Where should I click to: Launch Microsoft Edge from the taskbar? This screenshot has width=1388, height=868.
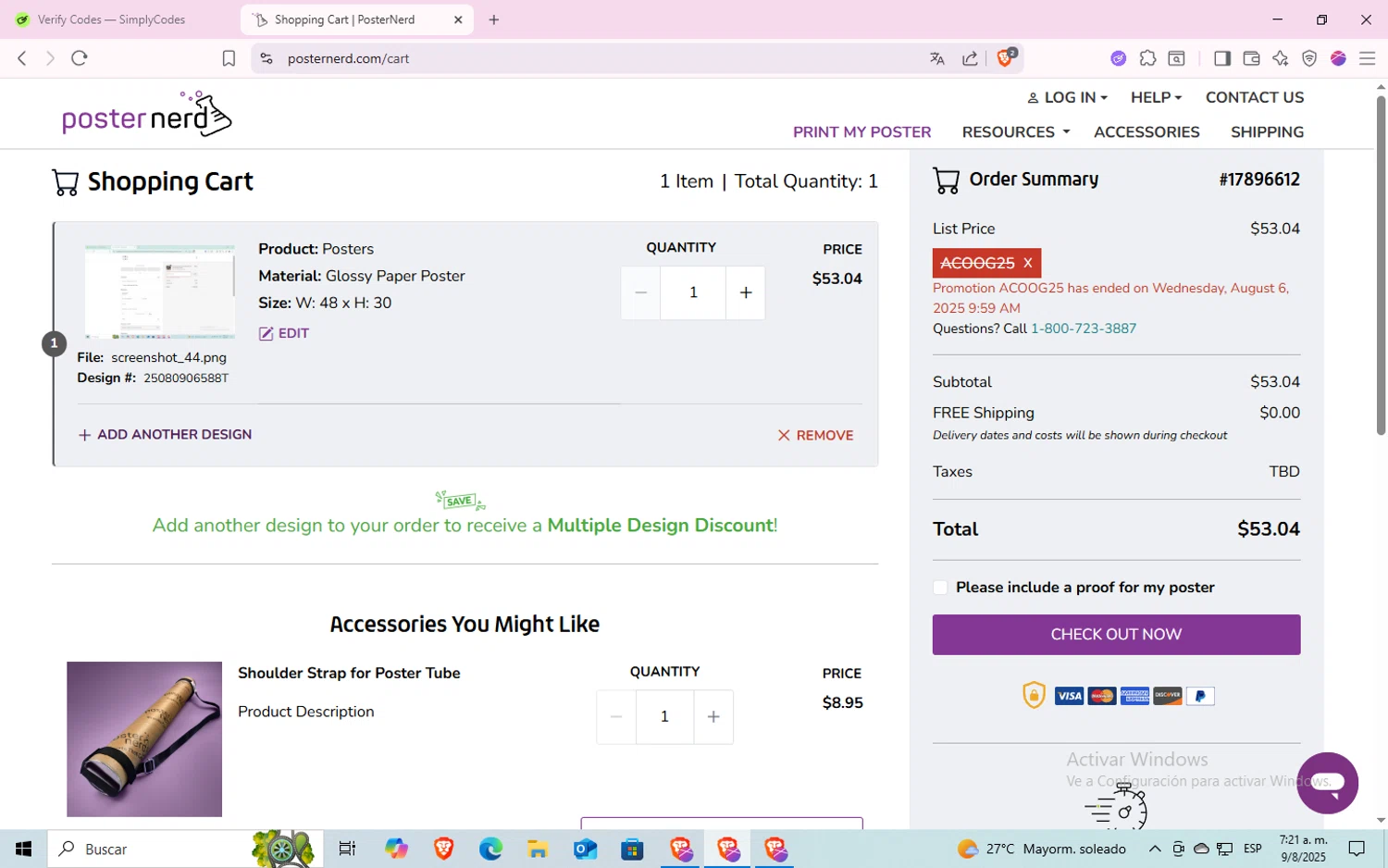490,849
